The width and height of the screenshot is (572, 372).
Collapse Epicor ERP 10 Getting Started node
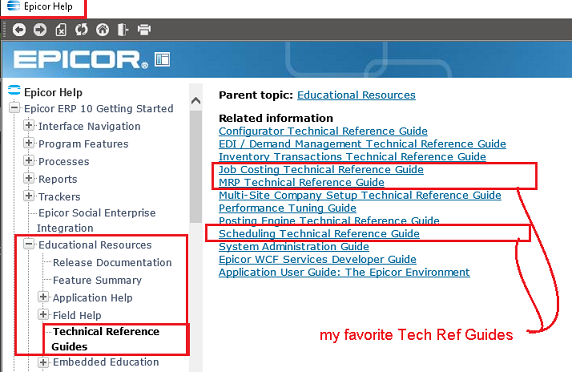[x=15, y=108]
